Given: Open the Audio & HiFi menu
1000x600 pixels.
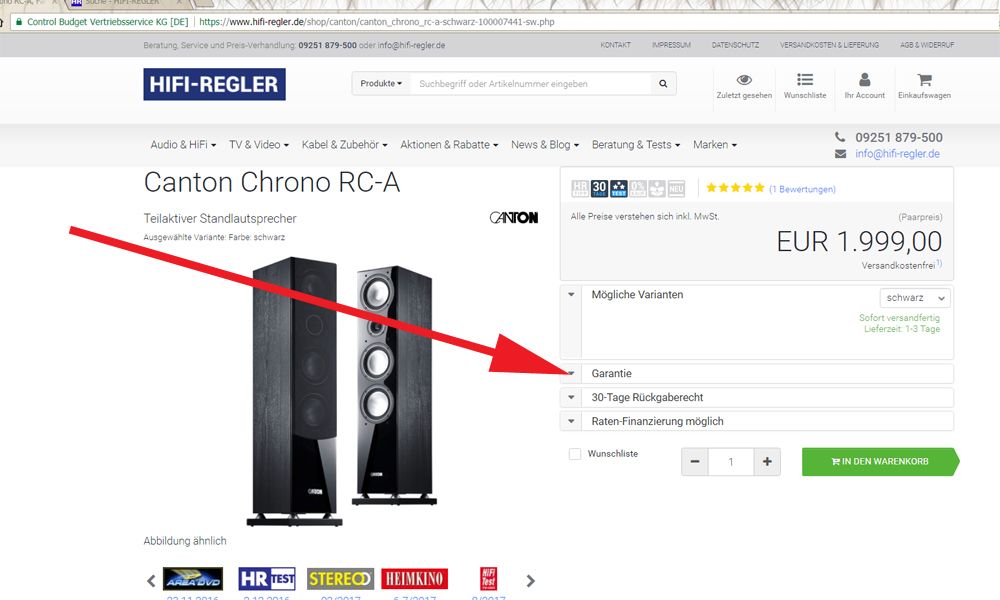Looking at the screenshot, I should pos(183,145).
